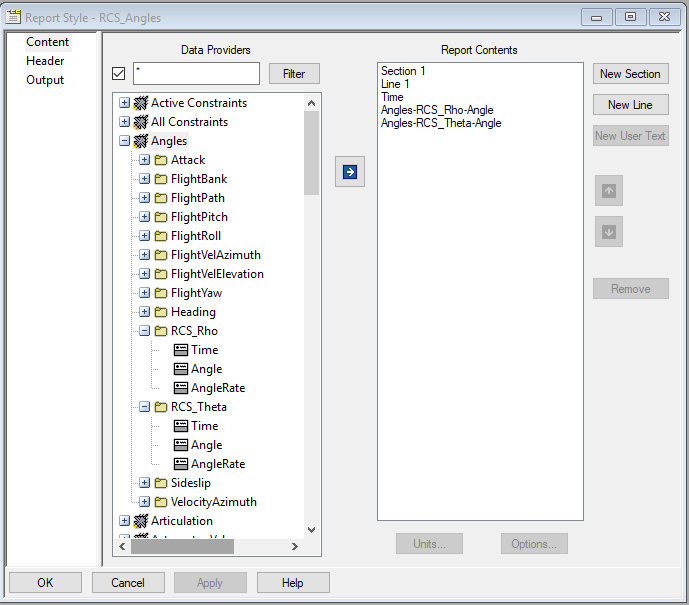Click the AngleRate element icon under RCS_Rho
The image size is (689, 605).
(x=181, y=388)
